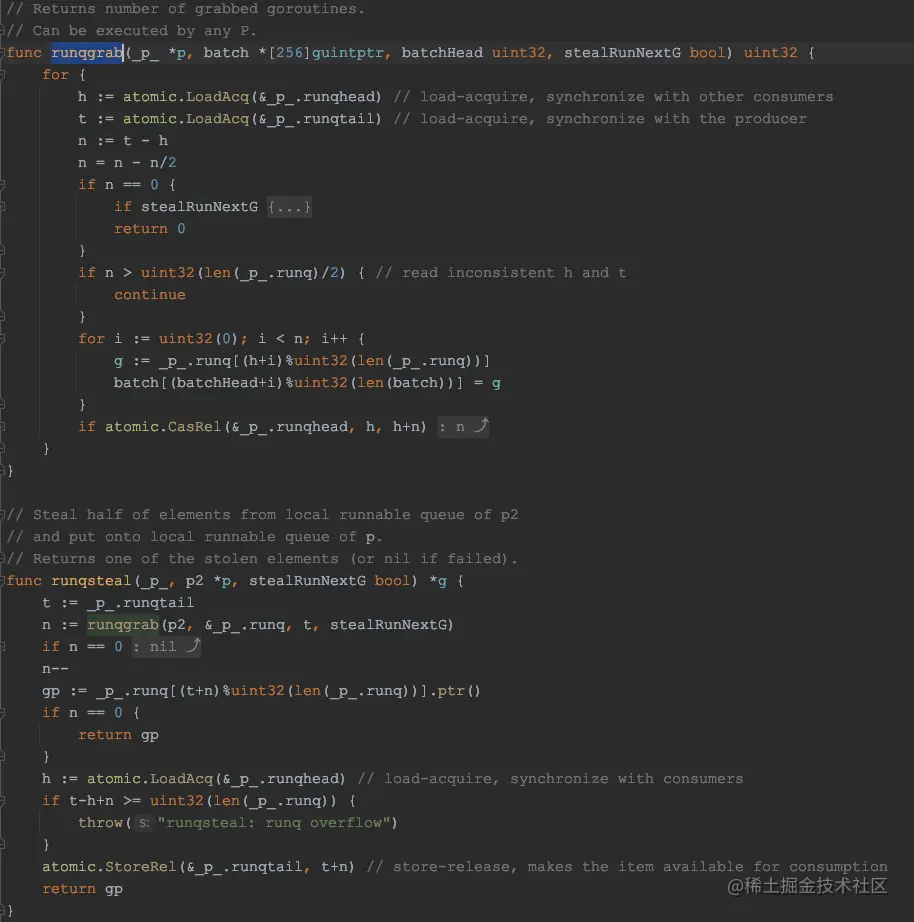914x922 pixels.
Task: Click the green-highlighted runqgrab call inside runqsteal
Action: pos(122,624)
